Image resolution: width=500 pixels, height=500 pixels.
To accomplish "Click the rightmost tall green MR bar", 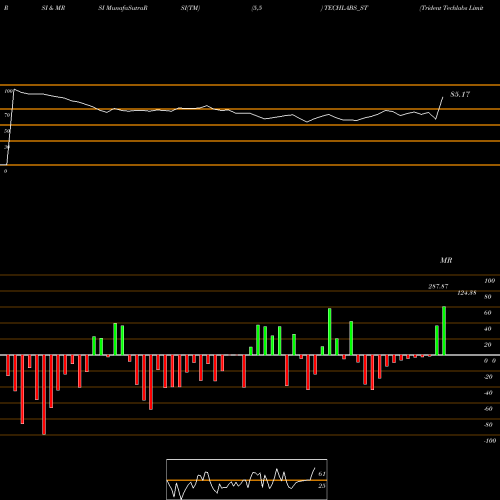I will 444,331.
